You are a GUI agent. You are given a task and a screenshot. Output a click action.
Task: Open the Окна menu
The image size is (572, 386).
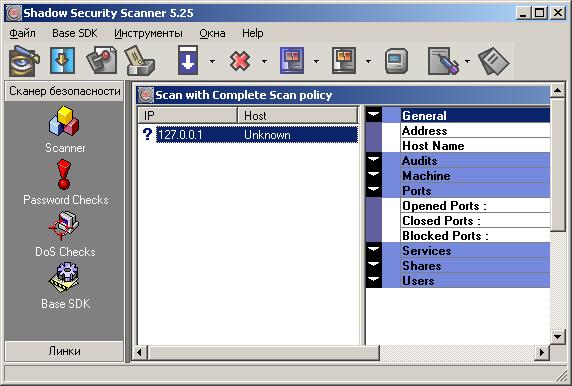[x=212, y=33]
